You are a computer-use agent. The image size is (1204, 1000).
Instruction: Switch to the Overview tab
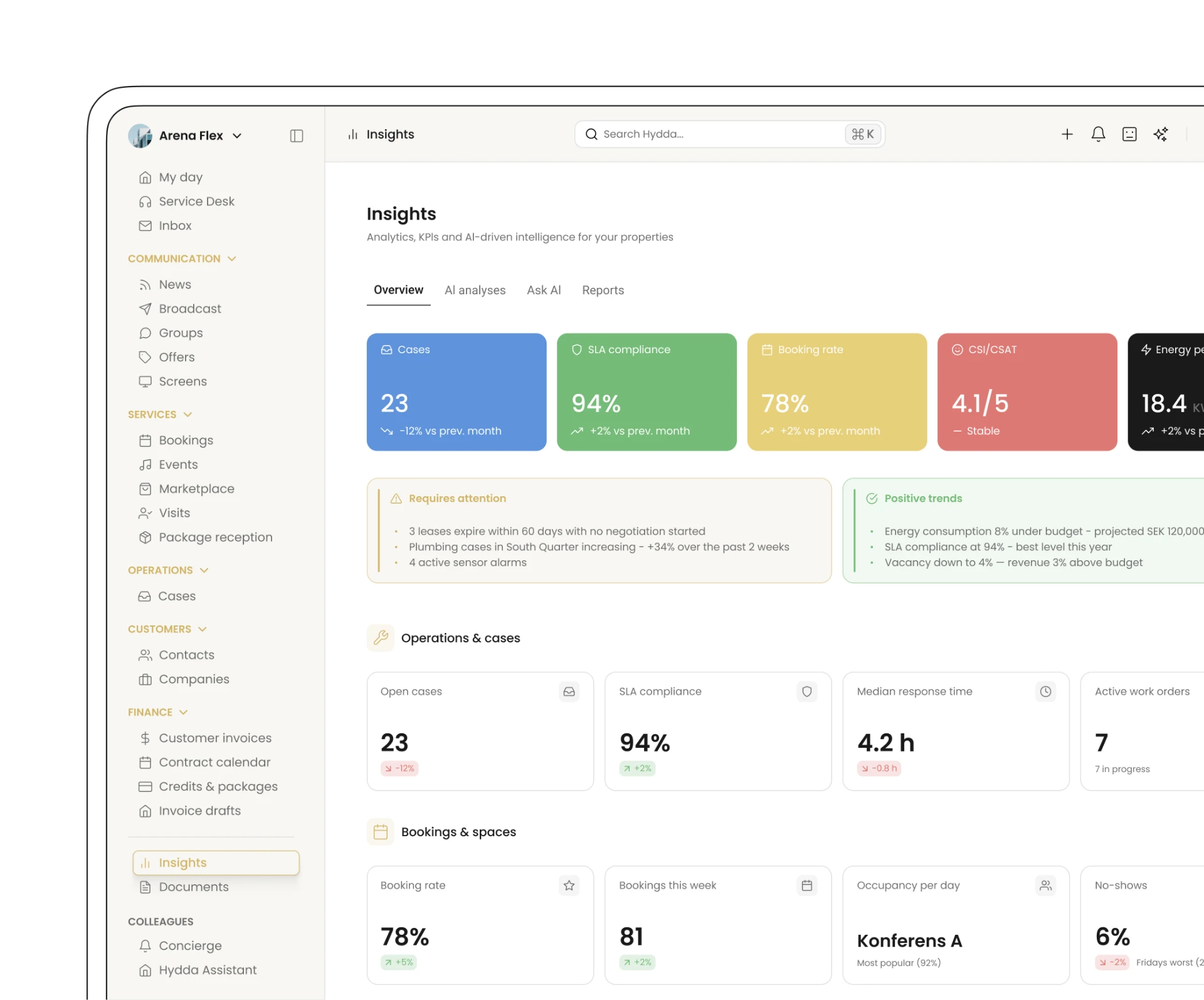(398, 290)
